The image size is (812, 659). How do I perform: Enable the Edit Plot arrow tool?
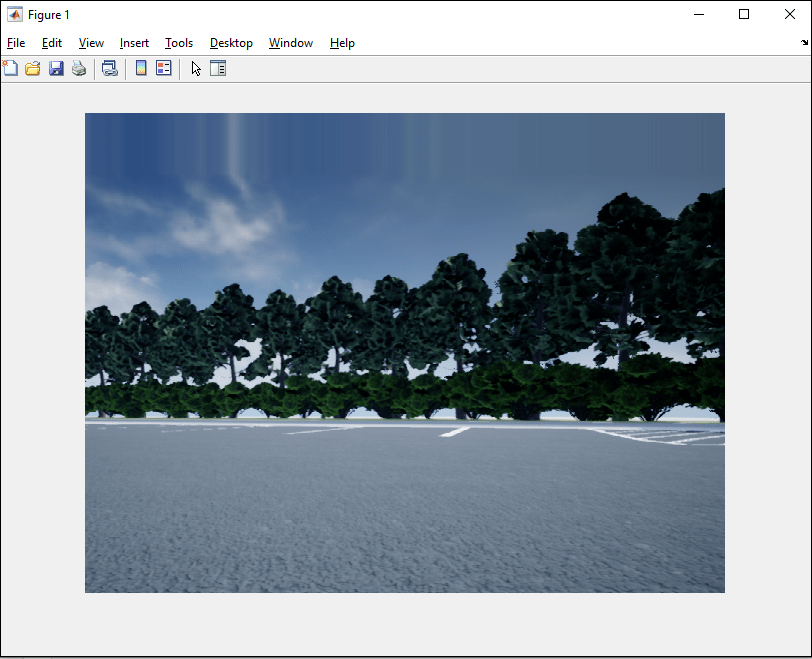(196, 69)
